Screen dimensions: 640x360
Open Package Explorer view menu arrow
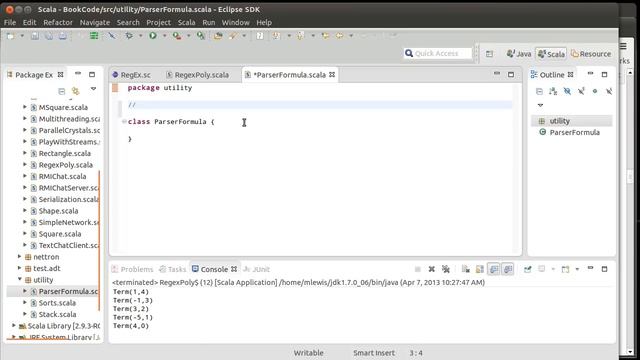[x=93, y=89]
